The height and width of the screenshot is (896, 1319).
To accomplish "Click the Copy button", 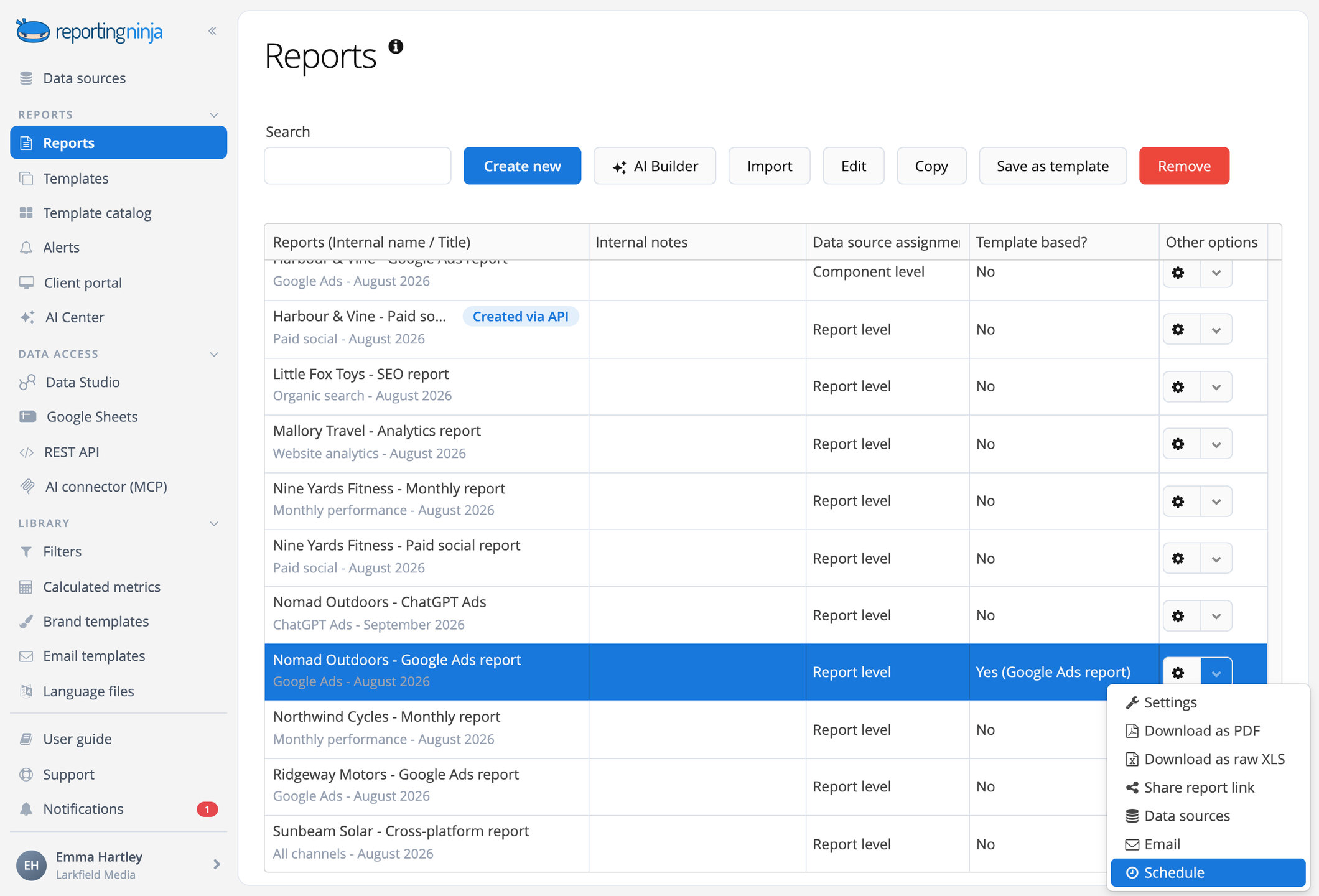I will point(931,166).
